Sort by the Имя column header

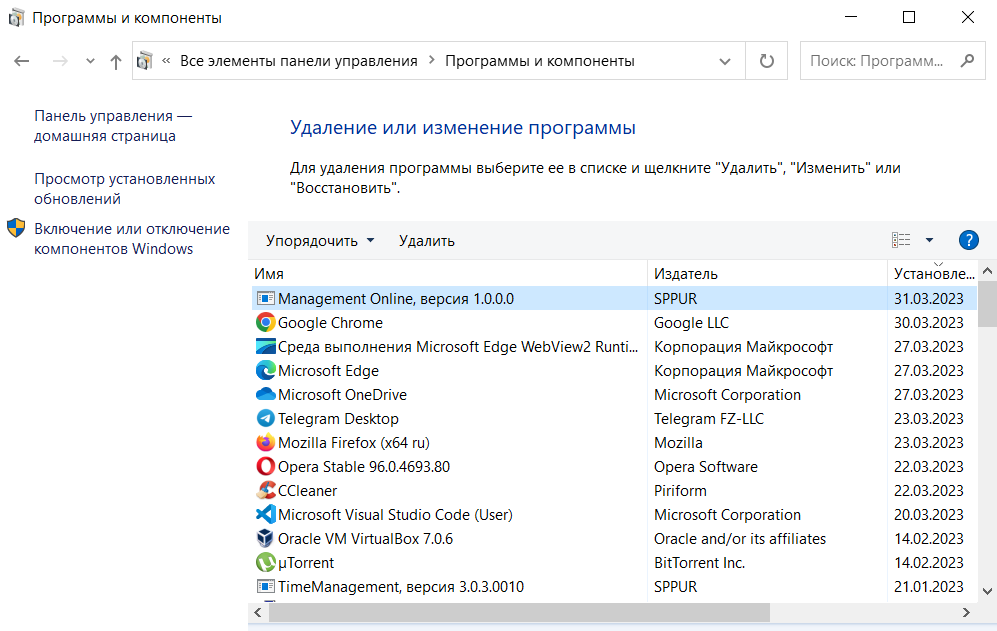pos(448,274)
